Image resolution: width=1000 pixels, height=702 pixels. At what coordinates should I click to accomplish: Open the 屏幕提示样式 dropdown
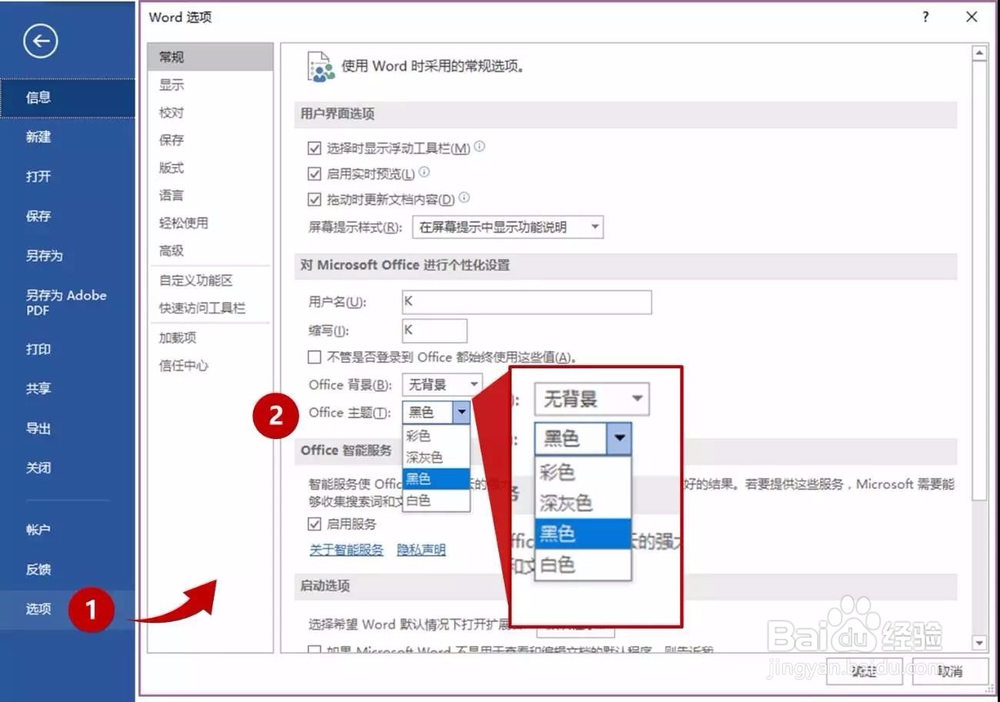(x=593, y=227)
